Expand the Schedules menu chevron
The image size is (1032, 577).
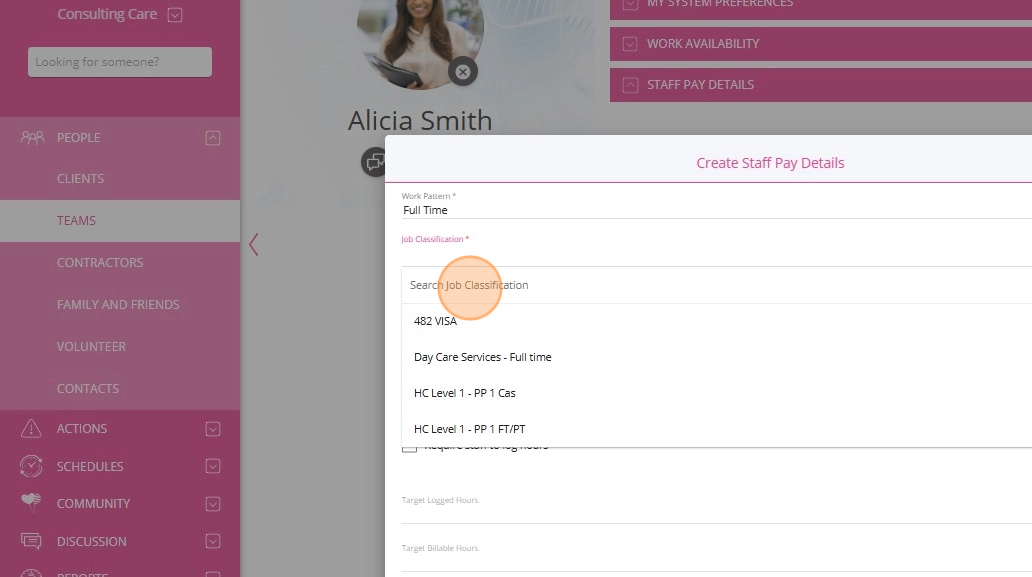tap(213, 466)
